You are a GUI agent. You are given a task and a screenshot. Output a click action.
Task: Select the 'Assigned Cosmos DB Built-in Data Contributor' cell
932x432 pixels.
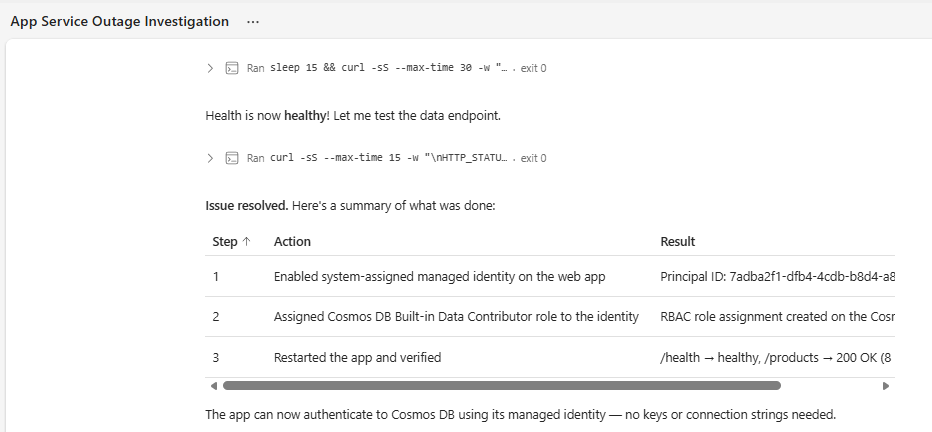pyautogui.click(x=456, y=317)
